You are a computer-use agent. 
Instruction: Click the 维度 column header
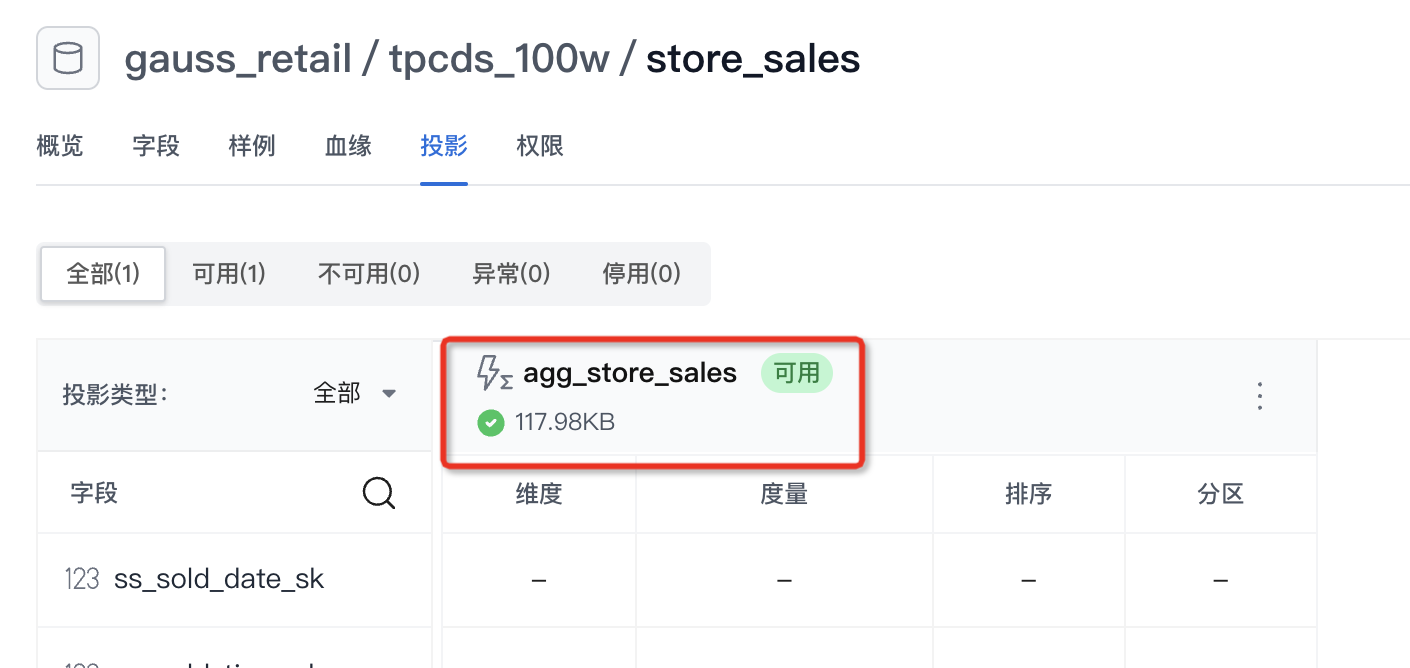538,494
